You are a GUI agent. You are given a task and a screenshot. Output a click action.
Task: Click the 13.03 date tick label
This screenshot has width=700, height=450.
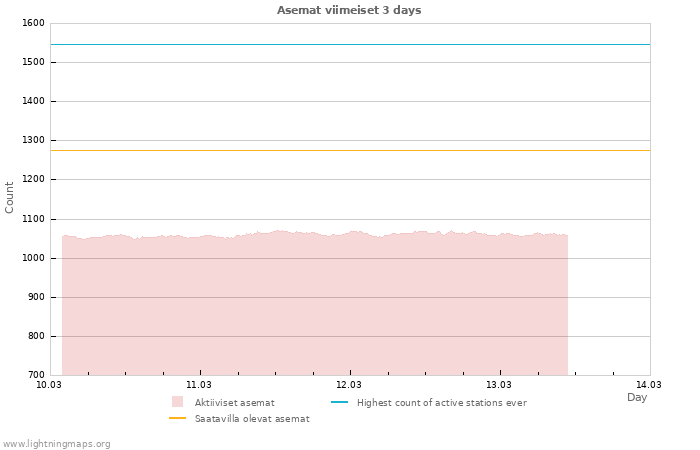[x=499, y=384]
